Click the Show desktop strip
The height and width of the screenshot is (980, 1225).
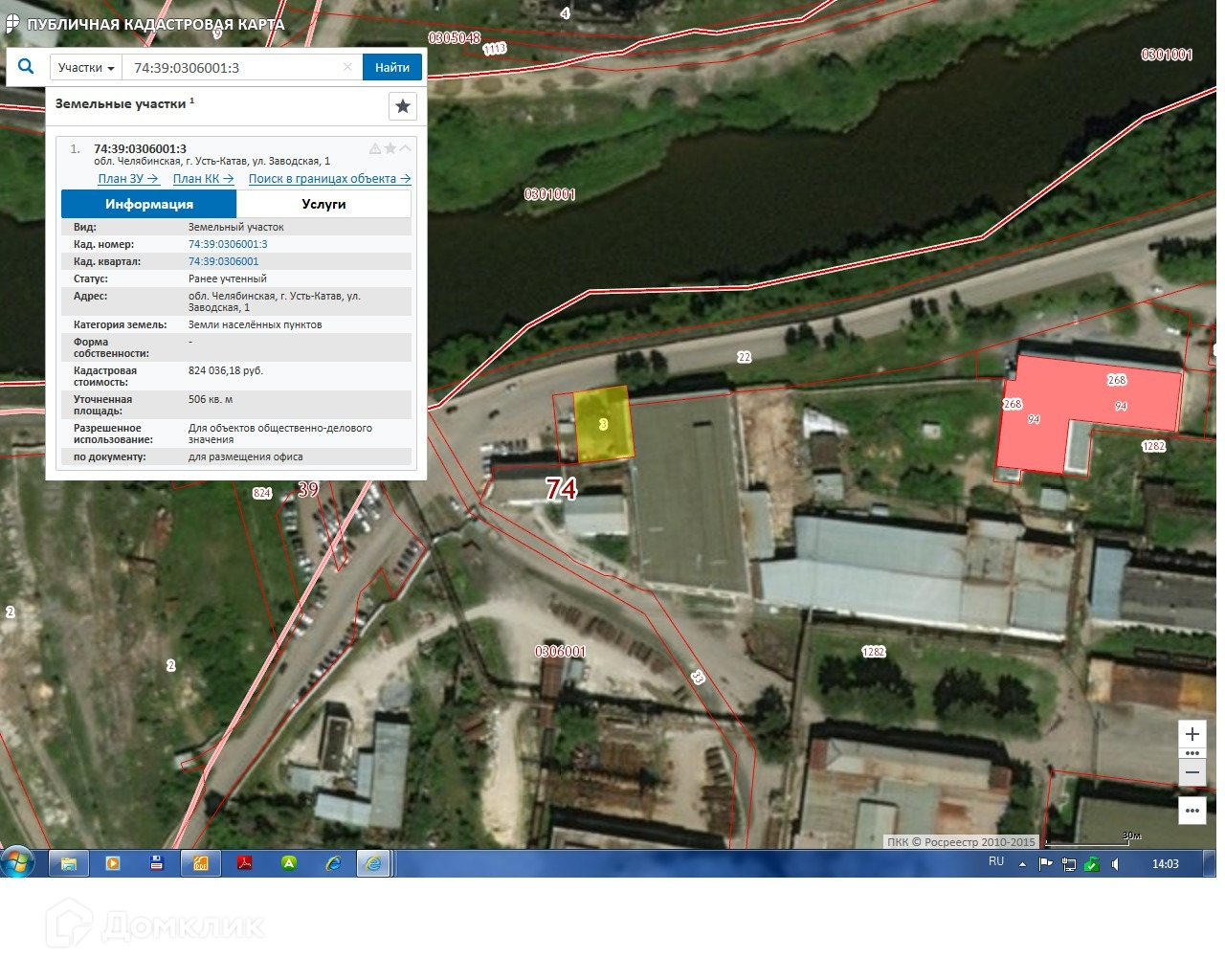tap(1211, 863)
